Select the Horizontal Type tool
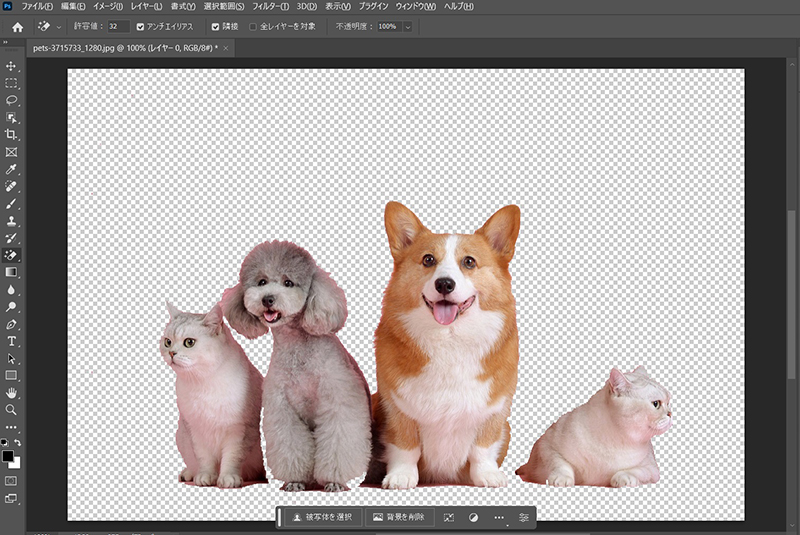This screenshot has height=535, width=800. (x=11, y=341)
